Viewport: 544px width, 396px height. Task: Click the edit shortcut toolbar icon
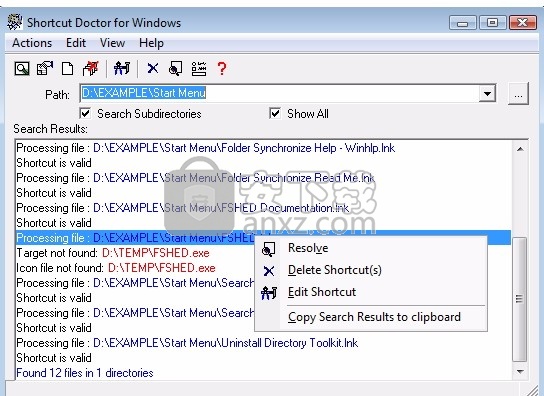pyautogui.click(x=122, y=68)
